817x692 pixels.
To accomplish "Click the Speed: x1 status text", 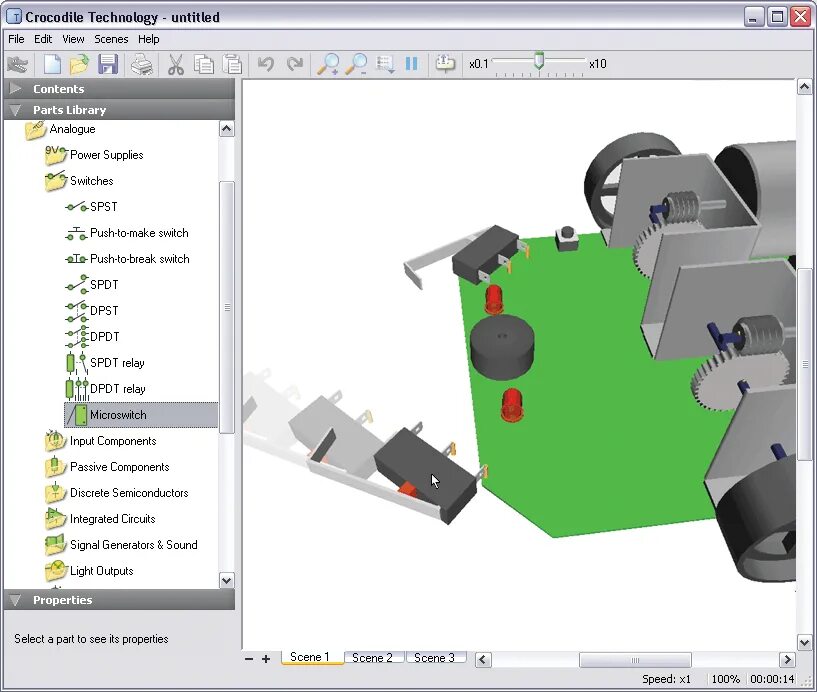I will [666, 679].
